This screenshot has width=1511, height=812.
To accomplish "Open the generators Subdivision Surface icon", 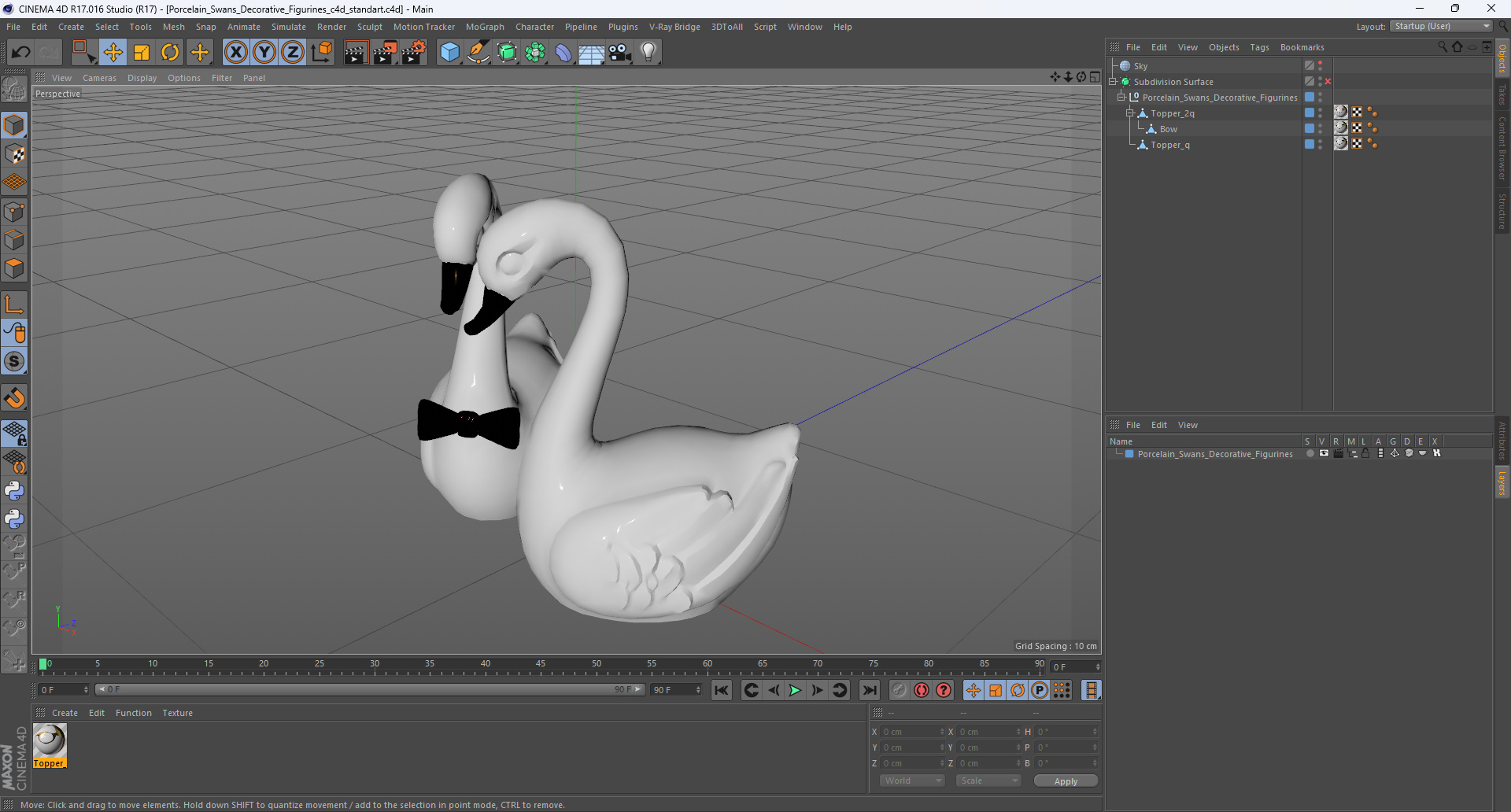I will pos(507,52).
